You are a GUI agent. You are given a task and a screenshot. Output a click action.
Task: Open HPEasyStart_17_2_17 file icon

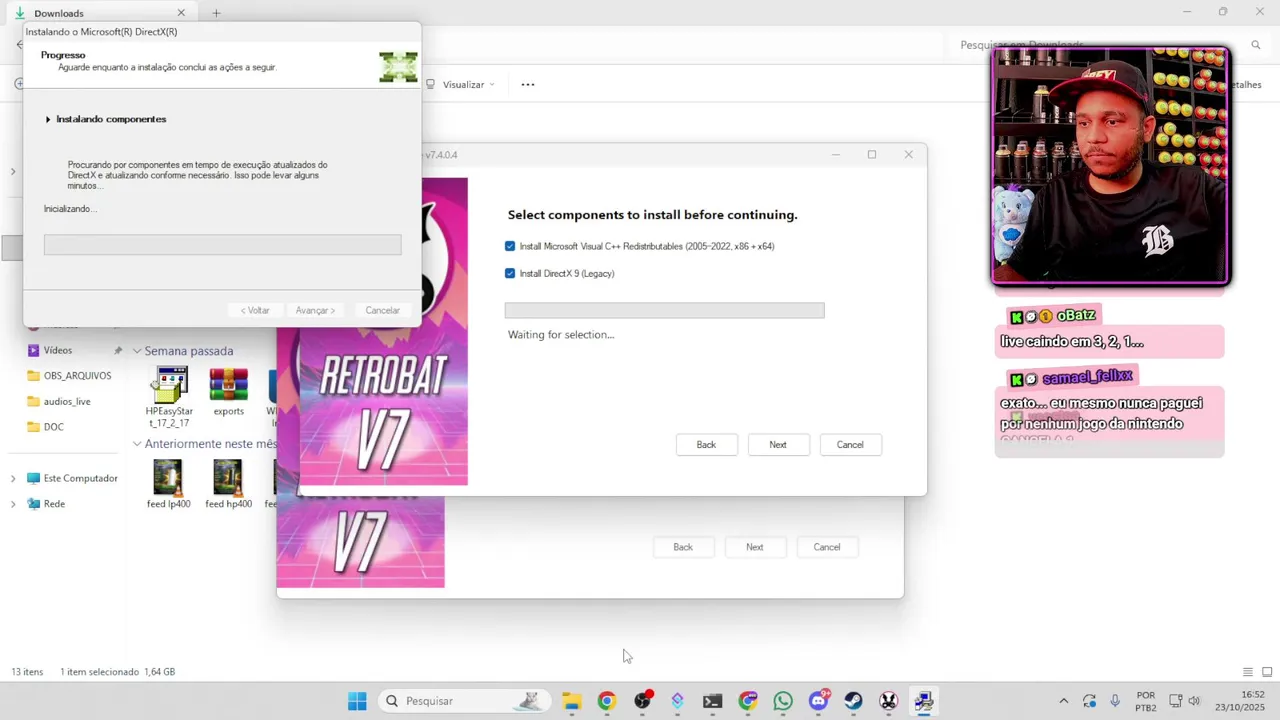click(x=169, y=397)
